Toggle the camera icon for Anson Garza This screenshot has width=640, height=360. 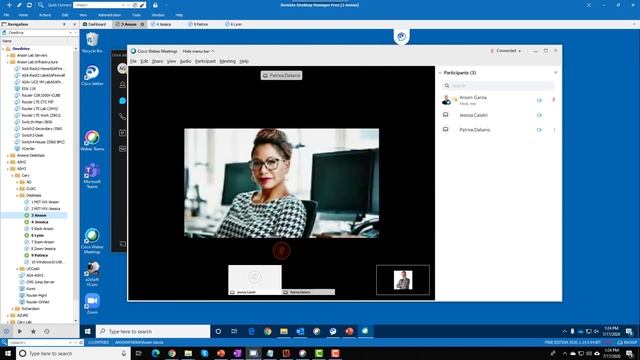click(539, 100)
